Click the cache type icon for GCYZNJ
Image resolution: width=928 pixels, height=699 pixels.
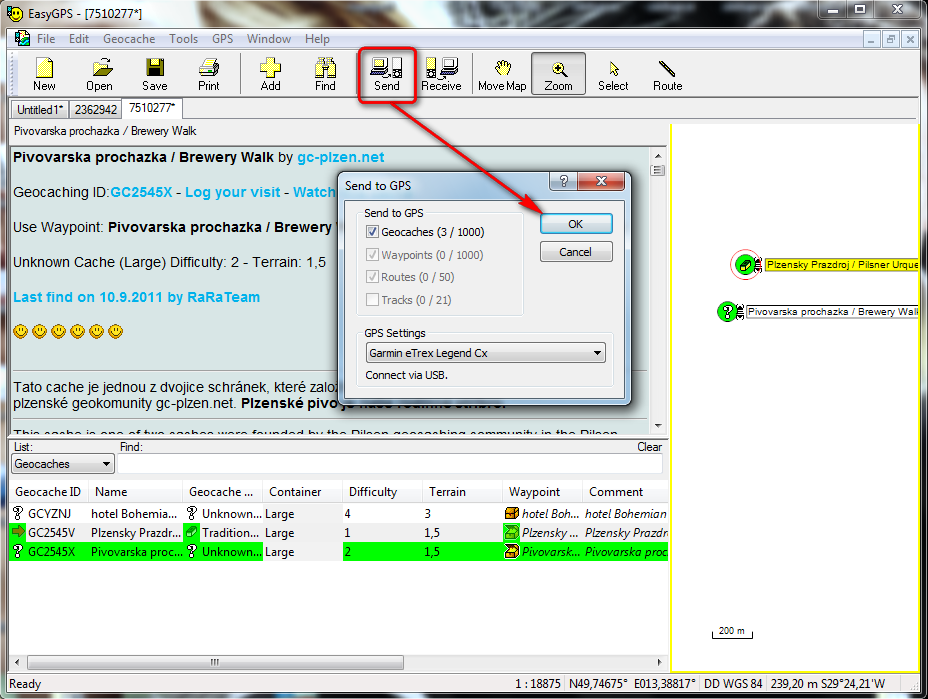(x=191, y=513)
